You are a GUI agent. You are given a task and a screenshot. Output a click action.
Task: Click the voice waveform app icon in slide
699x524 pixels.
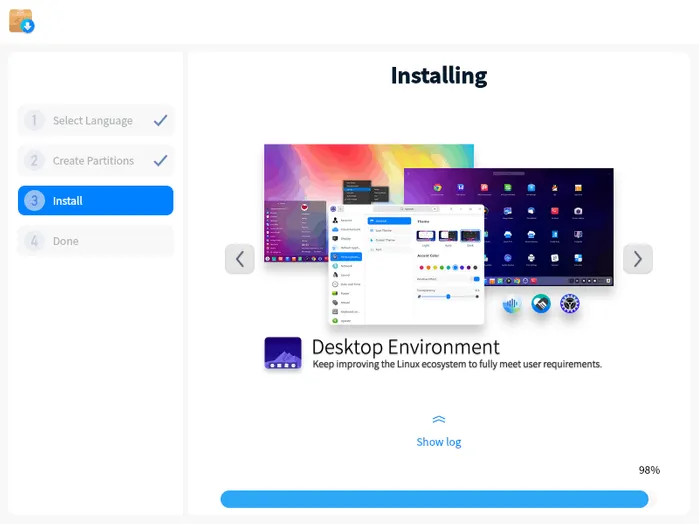pyautogui.click(x=512, y=305)
